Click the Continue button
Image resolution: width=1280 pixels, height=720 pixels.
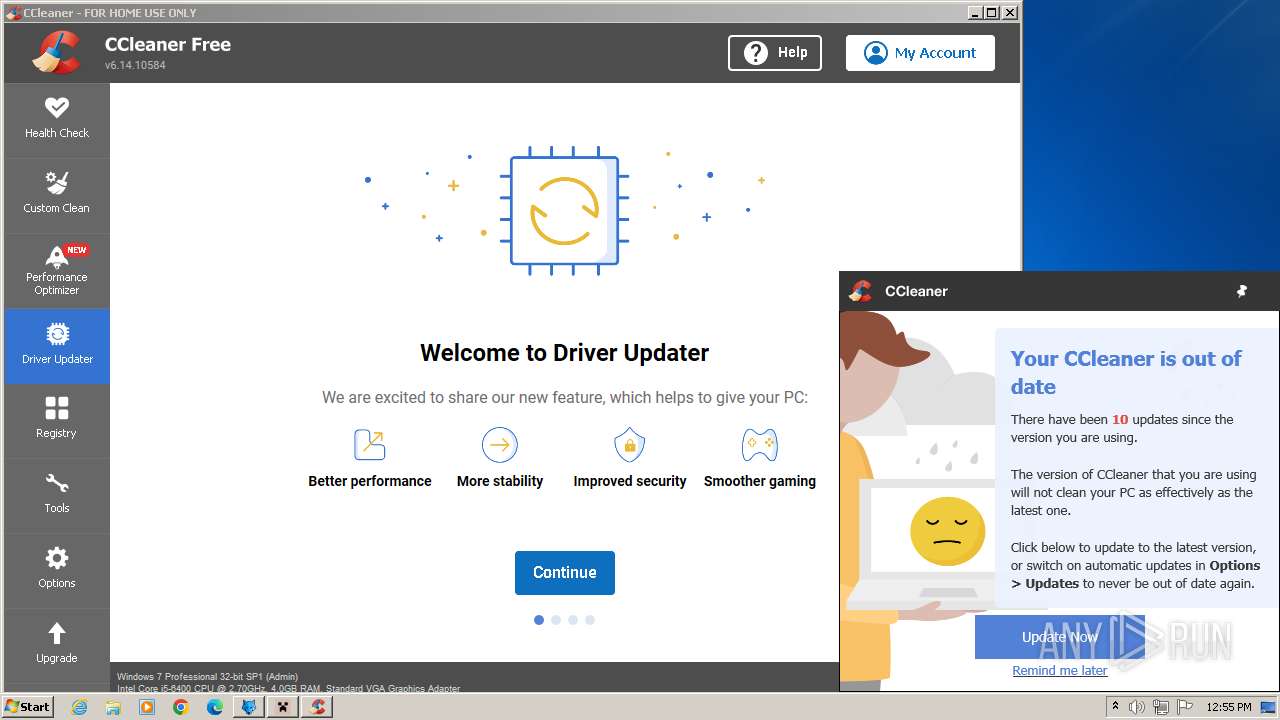tap(565, 573)
